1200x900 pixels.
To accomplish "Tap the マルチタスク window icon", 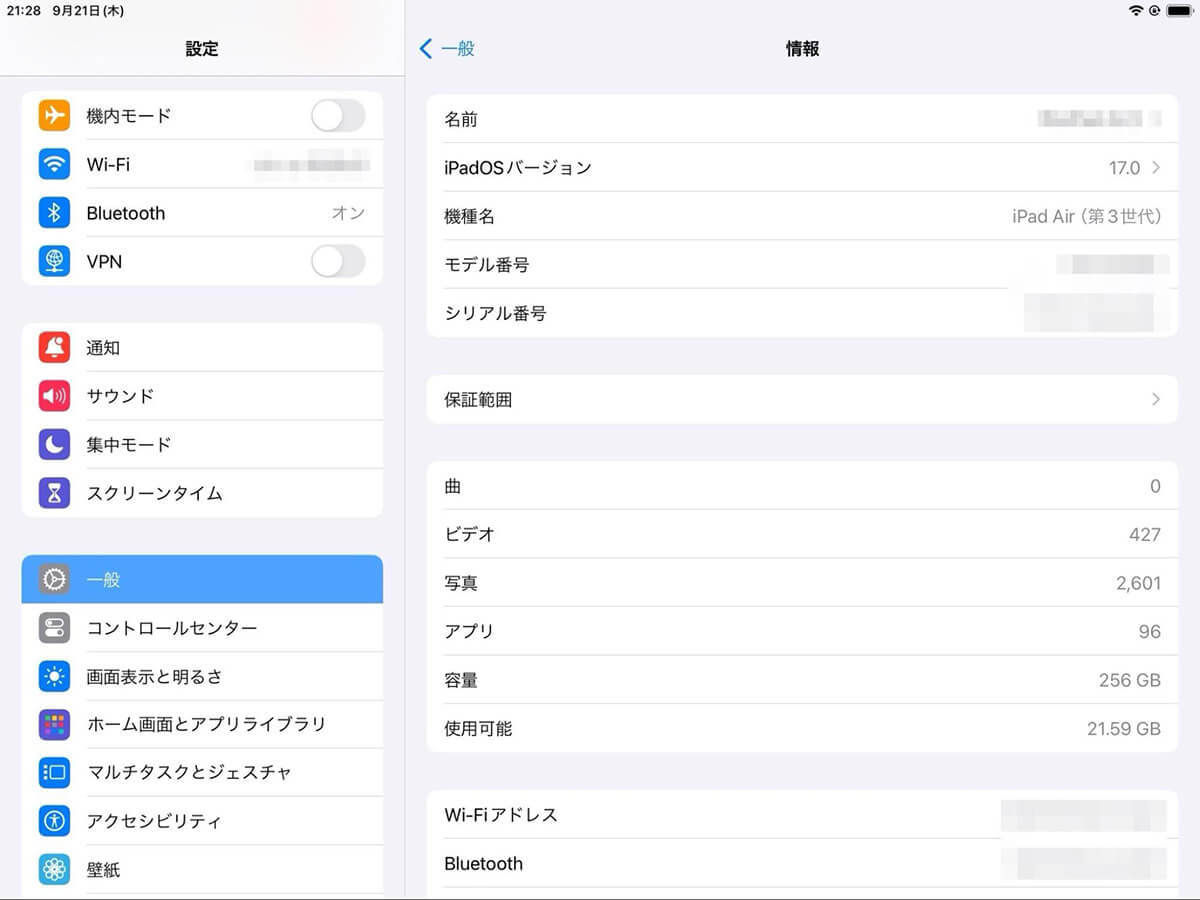I will [54, 772].
